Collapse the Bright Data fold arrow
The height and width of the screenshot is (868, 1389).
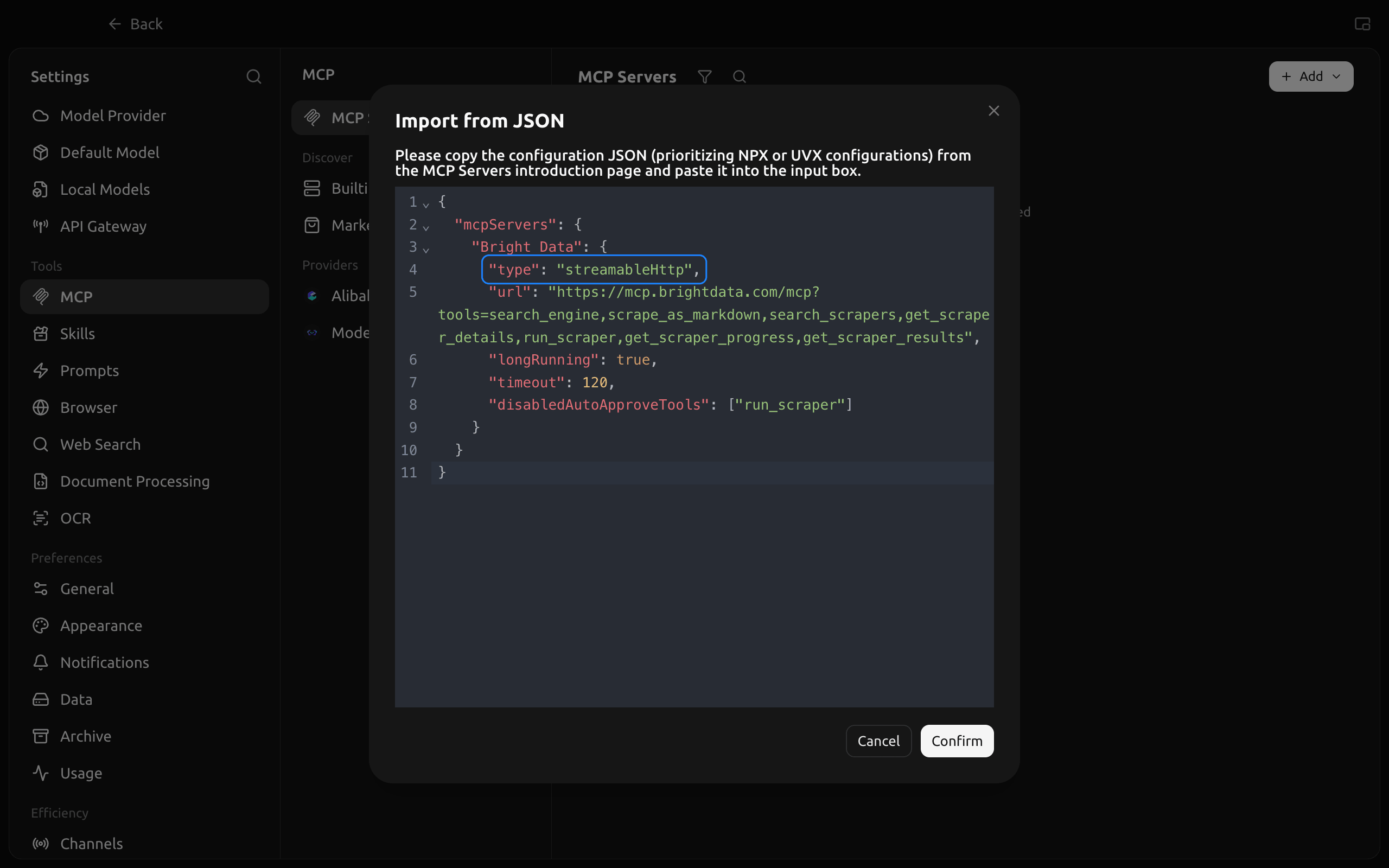click(426, 250)
